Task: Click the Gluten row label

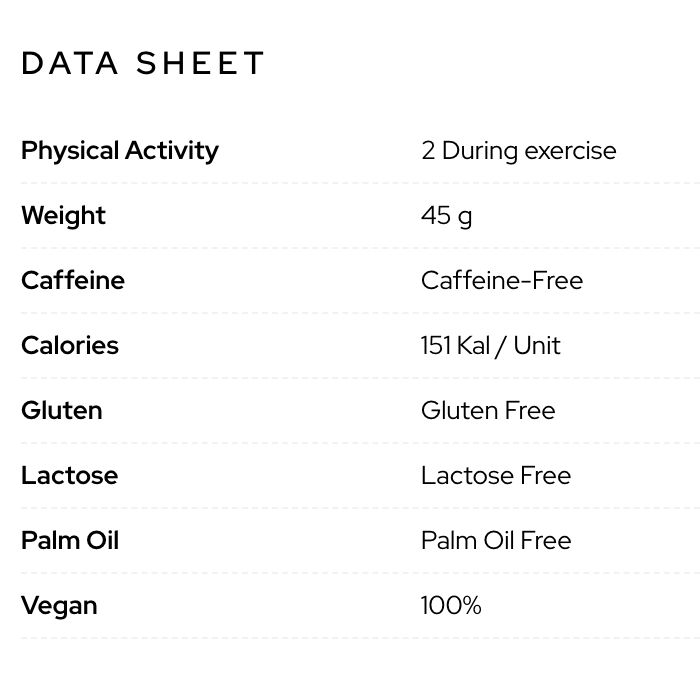Action: pyautogui.click(x=61, y=411)
